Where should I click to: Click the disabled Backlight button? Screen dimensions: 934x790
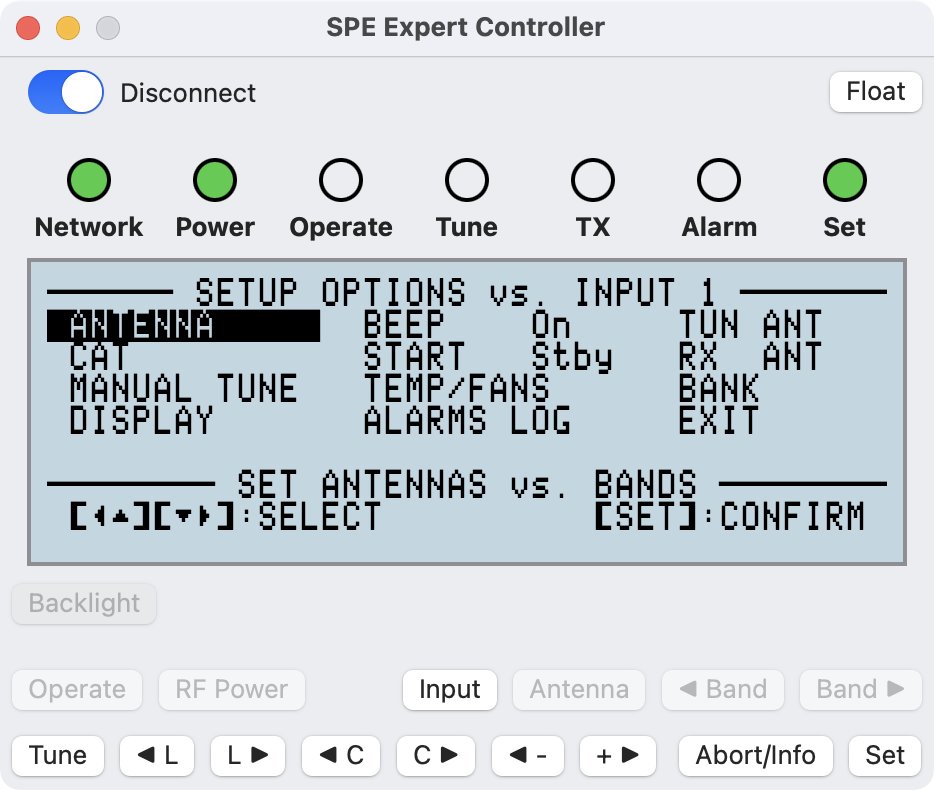point(84,604)
